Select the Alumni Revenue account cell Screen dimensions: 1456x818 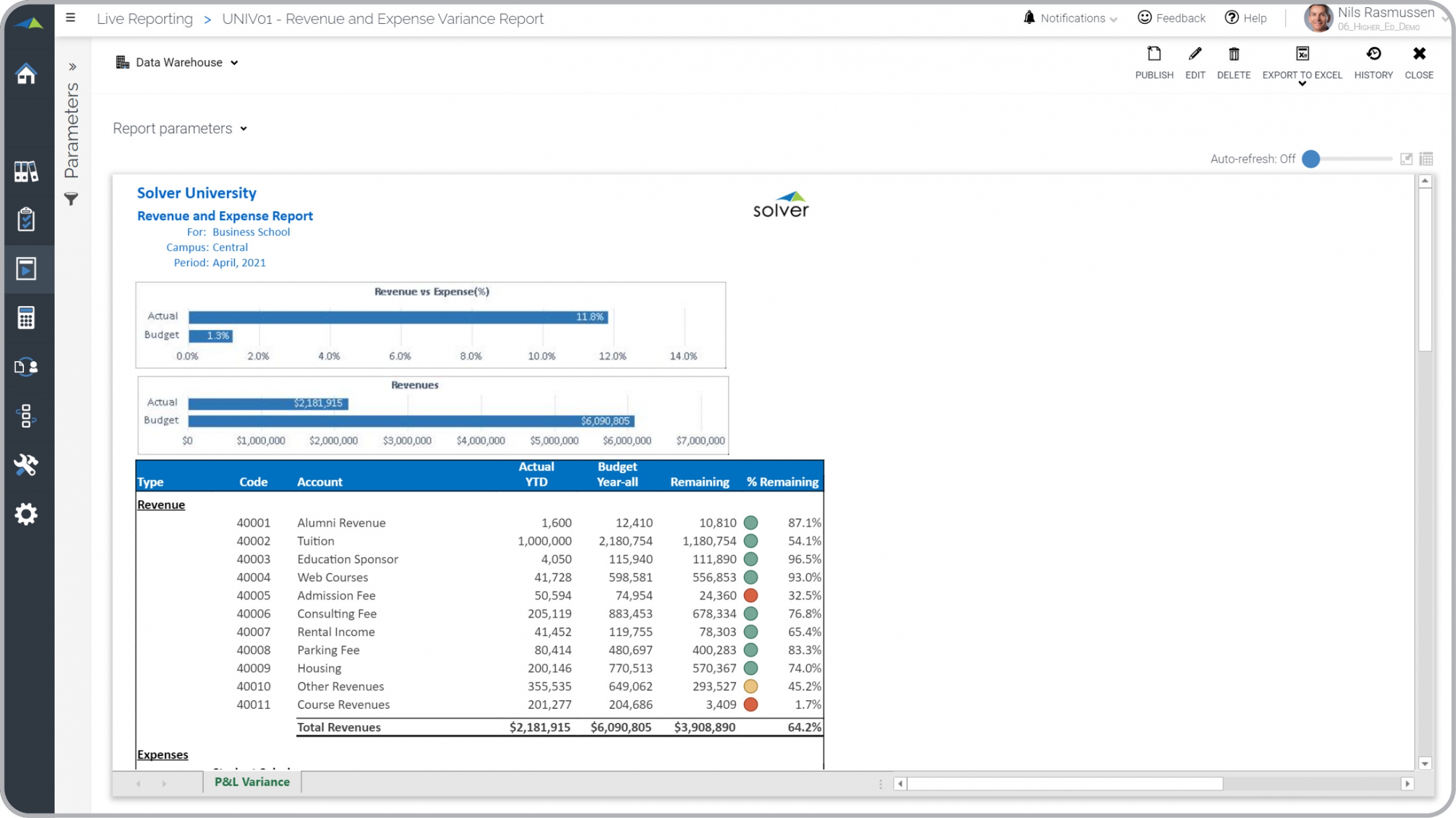tap(341, 523)
